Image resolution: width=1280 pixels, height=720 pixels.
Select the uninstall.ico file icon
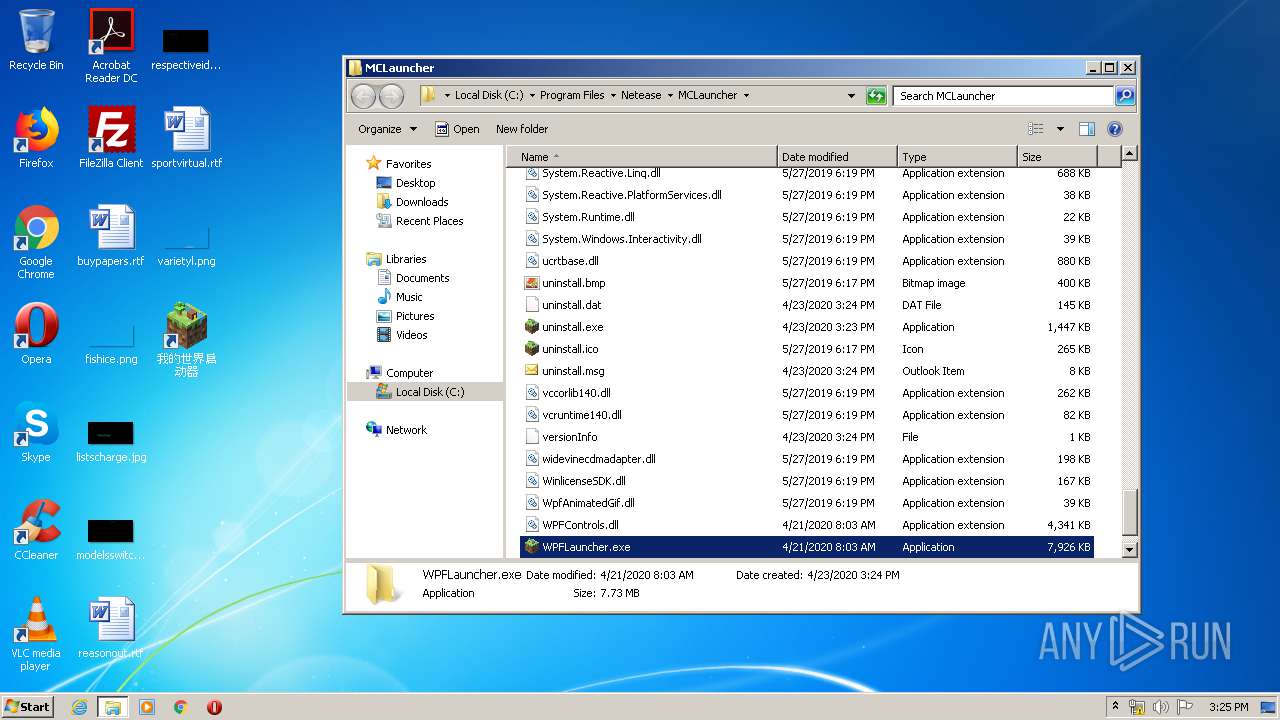[532, 349]
